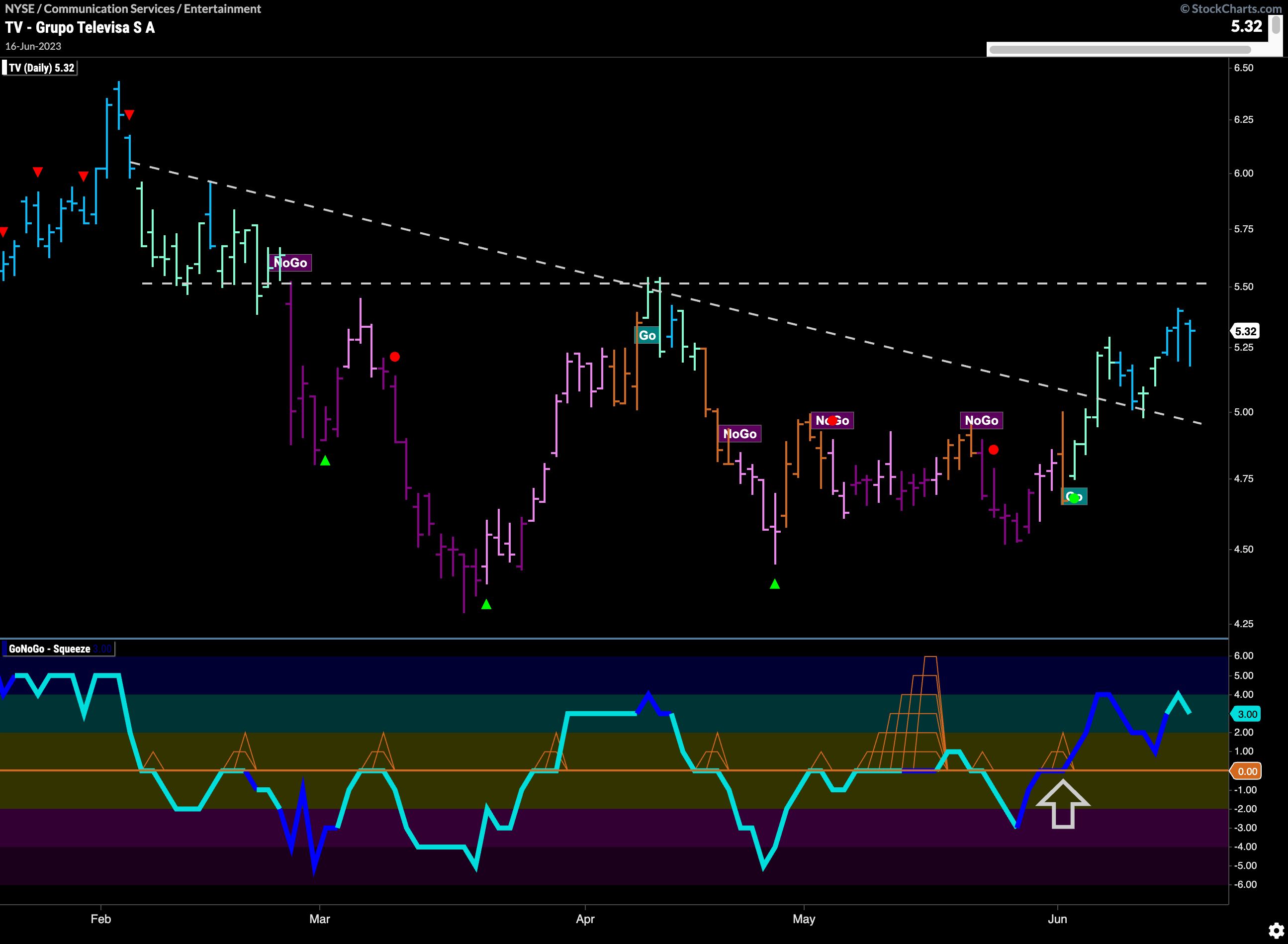The width and height of the screenshot is (1288, 944).
Task: Click the red dot marker in early March
Action: [x=395, y=357]
